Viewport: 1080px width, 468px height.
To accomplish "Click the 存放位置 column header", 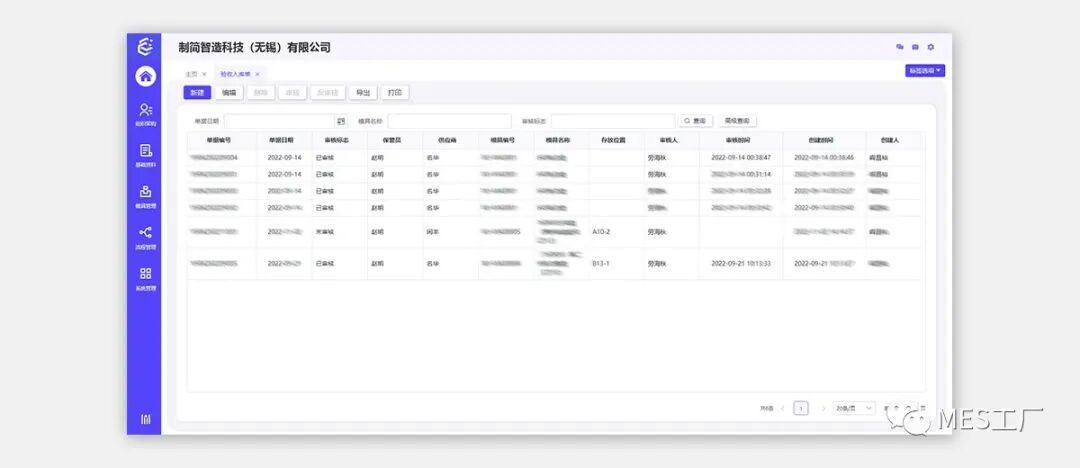I will (614, 141).
